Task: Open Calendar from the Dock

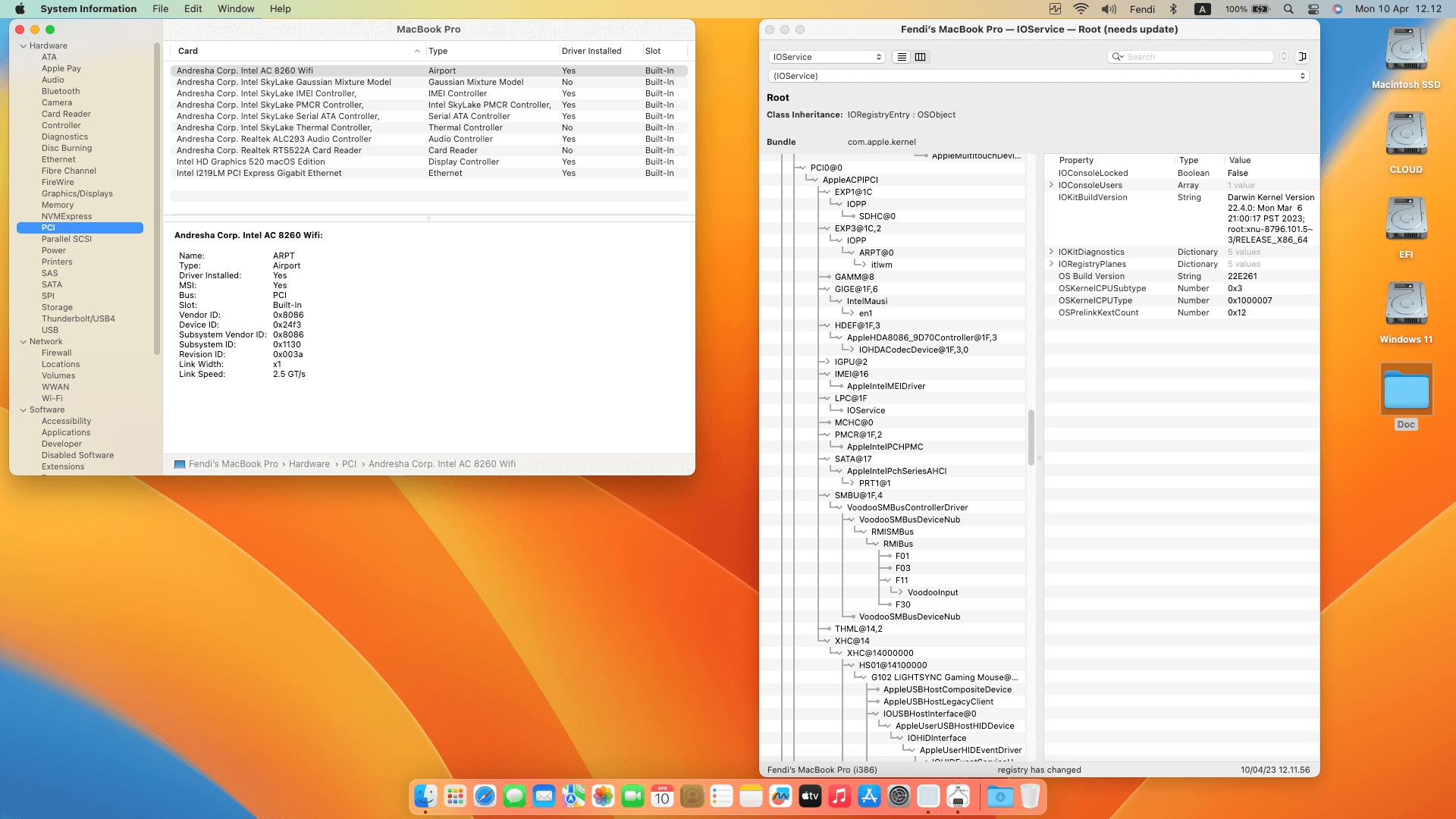Action: 662,795
